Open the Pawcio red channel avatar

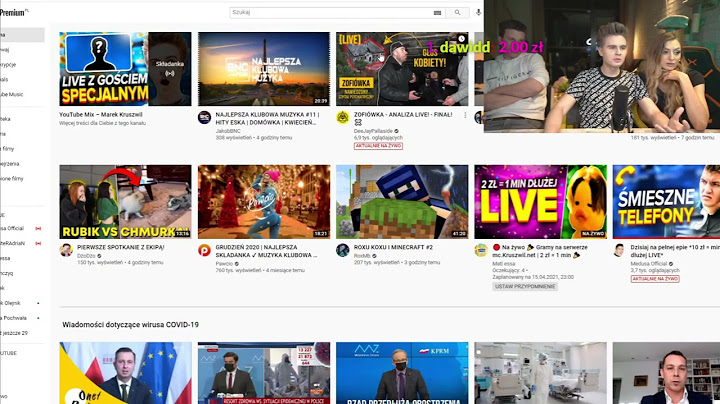coord(204,250)
